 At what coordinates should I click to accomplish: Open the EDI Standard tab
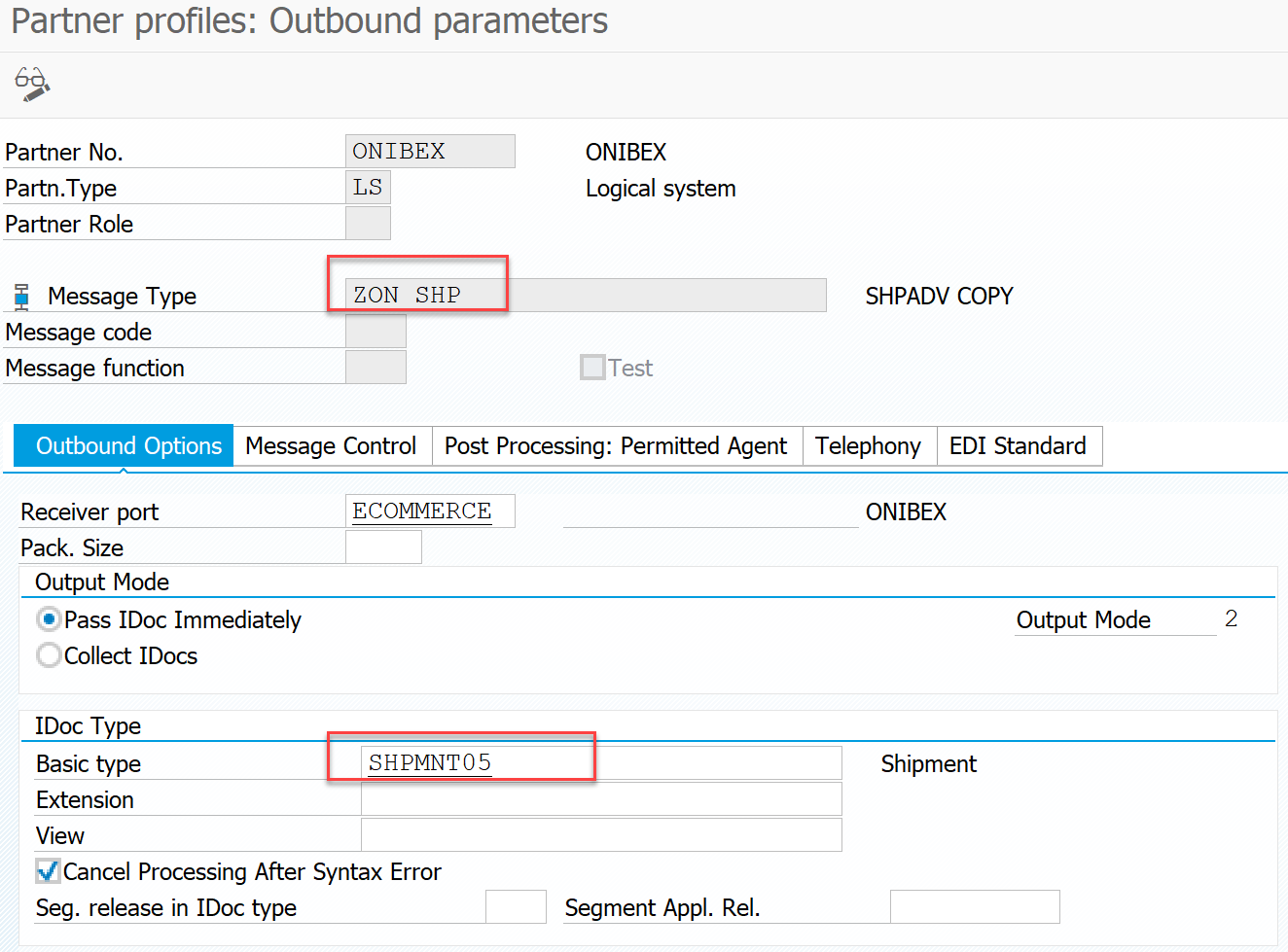1018,446
